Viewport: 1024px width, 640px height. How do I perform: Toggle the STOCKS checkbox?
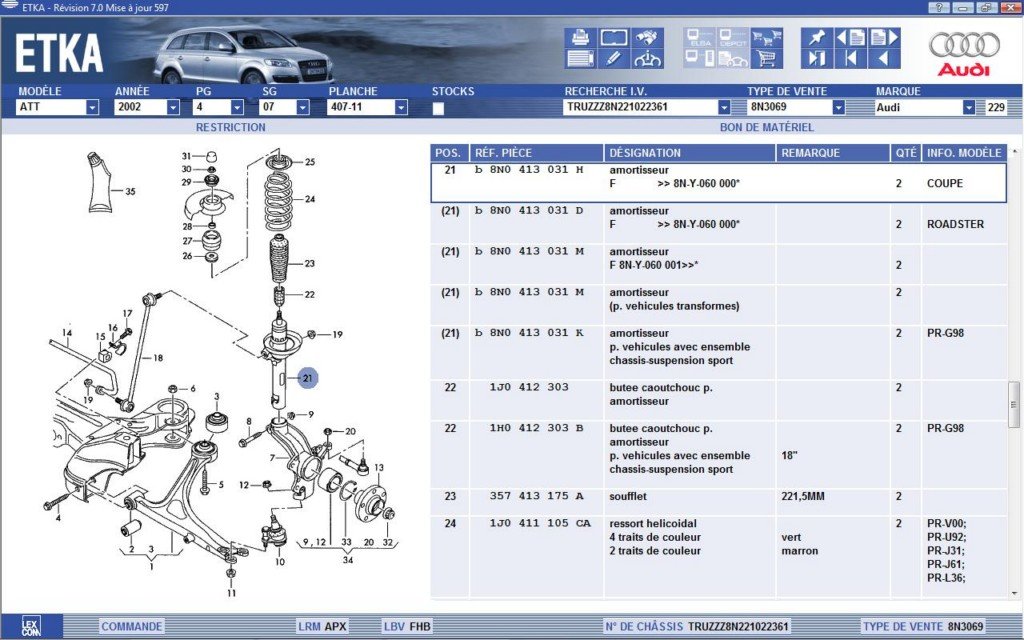pos(438,108)
